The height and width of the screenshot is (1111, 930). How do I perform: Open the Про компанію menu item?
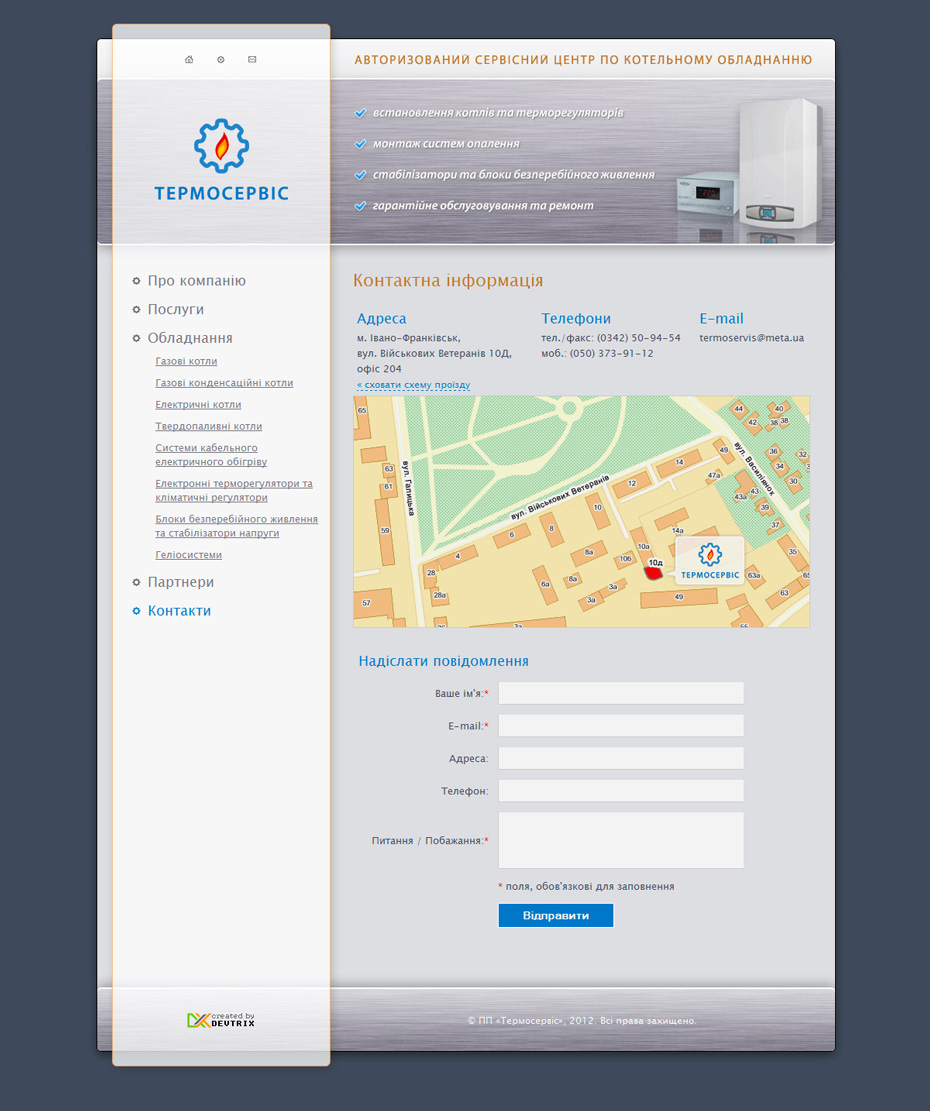(x=197, y=281)
